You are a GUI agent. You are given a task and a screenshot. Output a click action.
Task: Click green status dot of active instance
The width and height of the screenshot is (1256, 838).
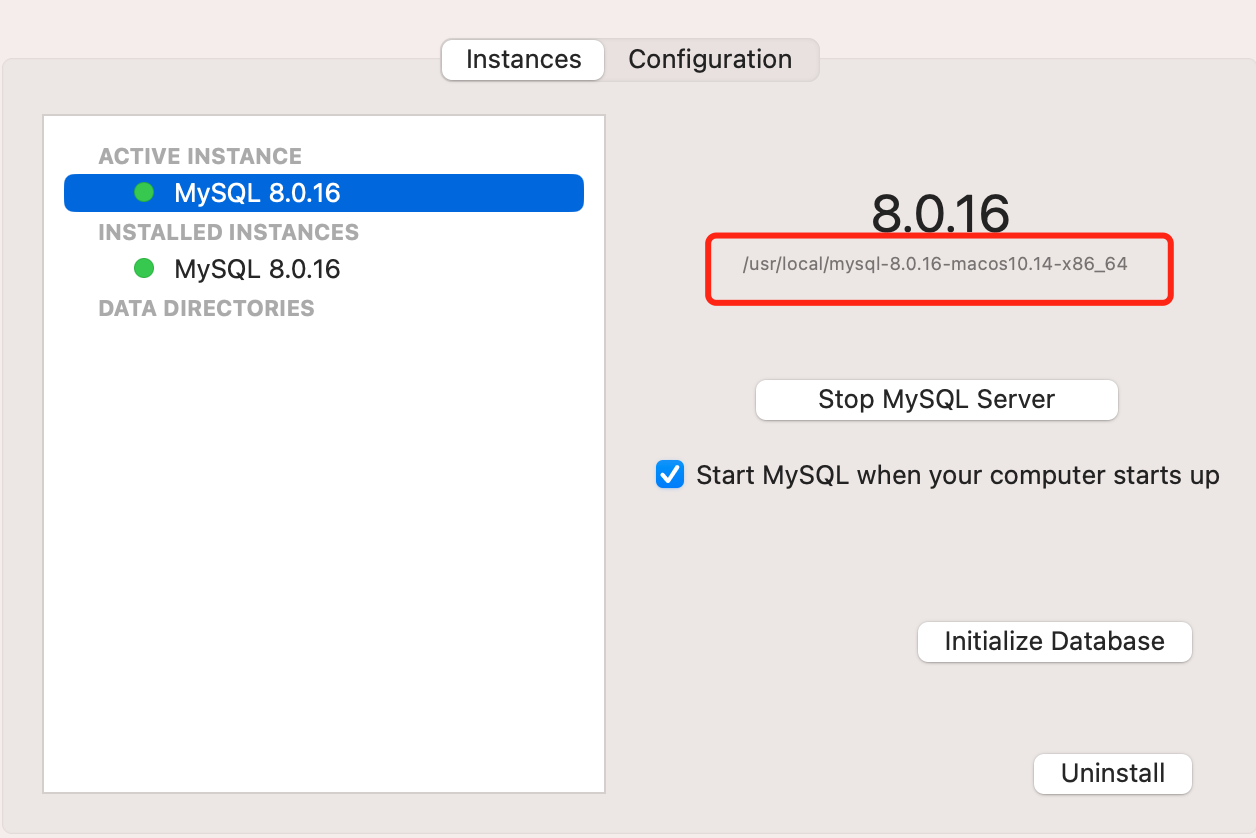coord(144,192)
